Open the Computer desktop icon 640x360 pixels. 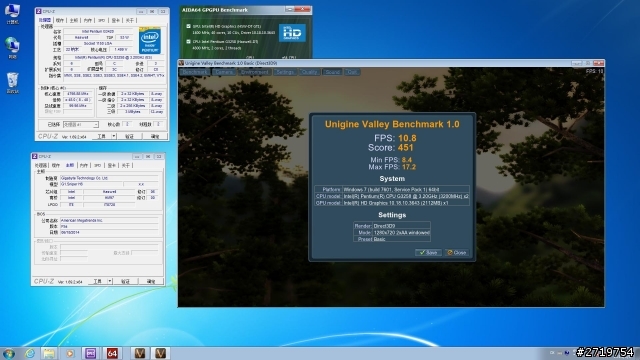(x=12, y=13)
